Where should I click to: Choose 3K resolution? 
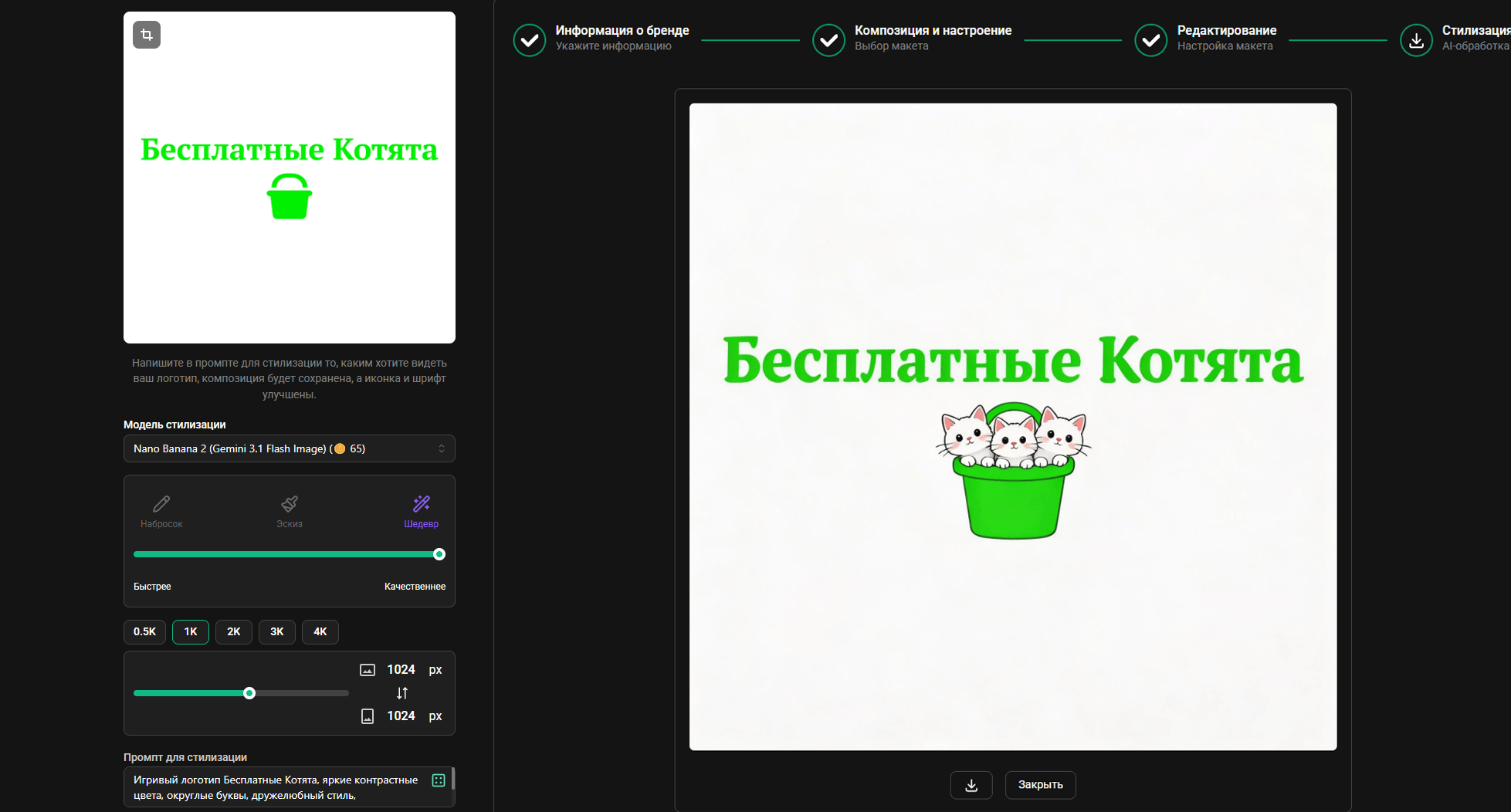277,631
